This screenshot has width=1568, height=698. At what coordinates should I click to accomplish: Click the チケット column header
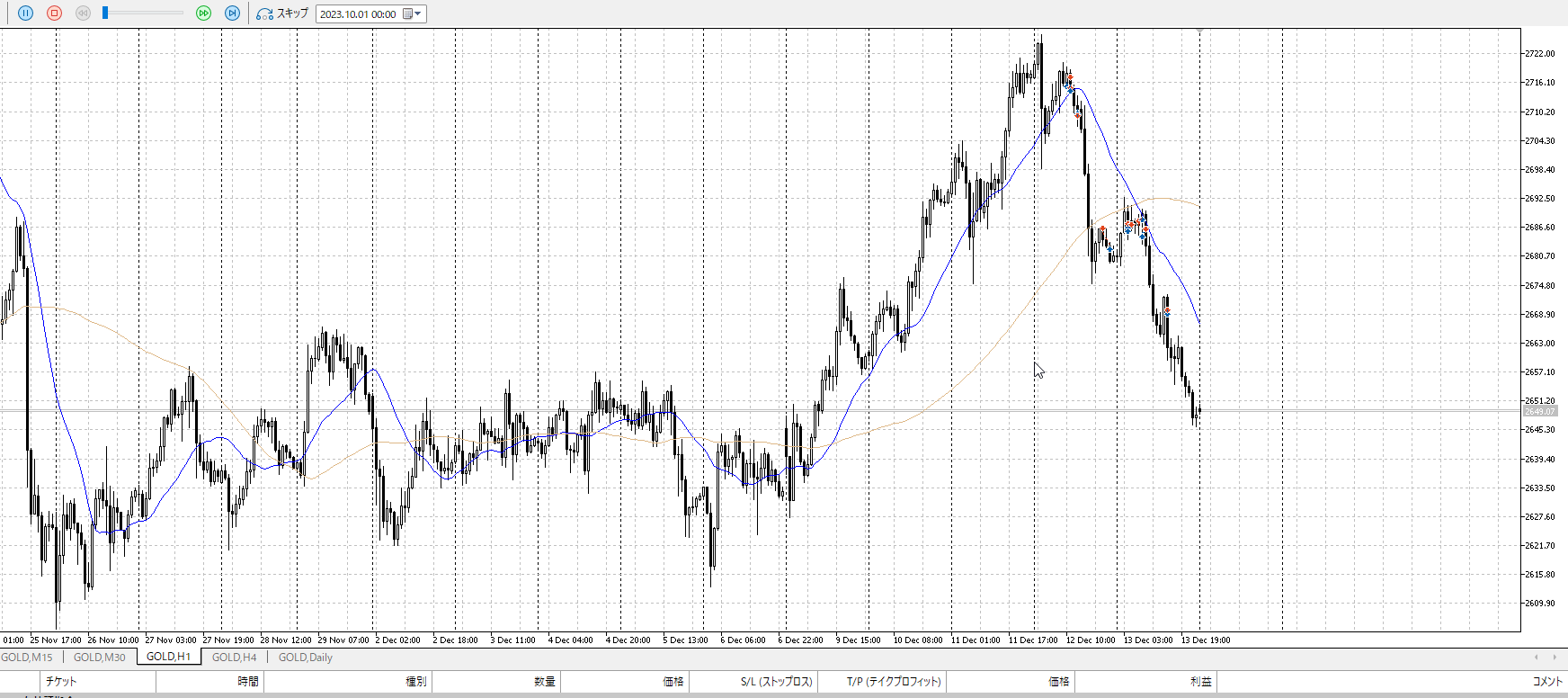[x=61, y=682]
